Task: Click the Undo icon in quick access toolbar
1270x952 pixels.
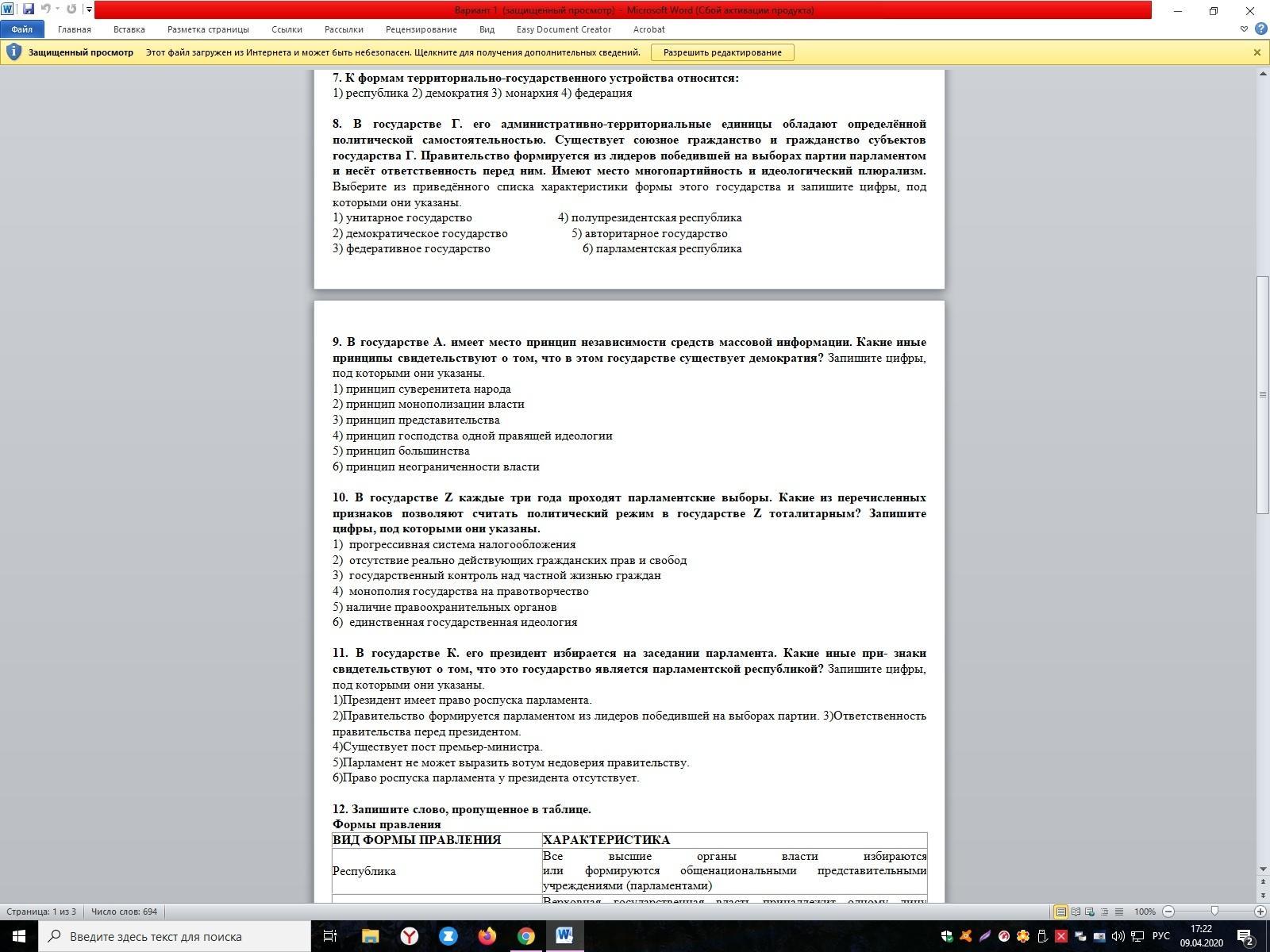Action: click(x=45, y=10)
